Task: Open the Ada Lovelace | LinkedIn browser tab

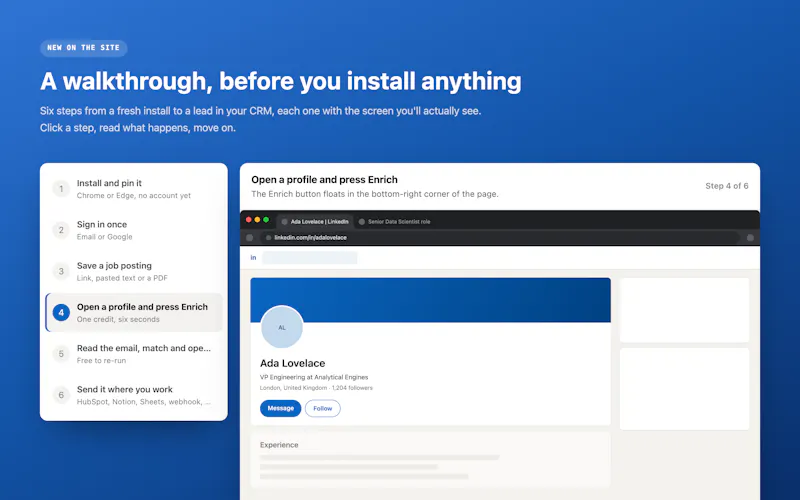Action: 315,221
